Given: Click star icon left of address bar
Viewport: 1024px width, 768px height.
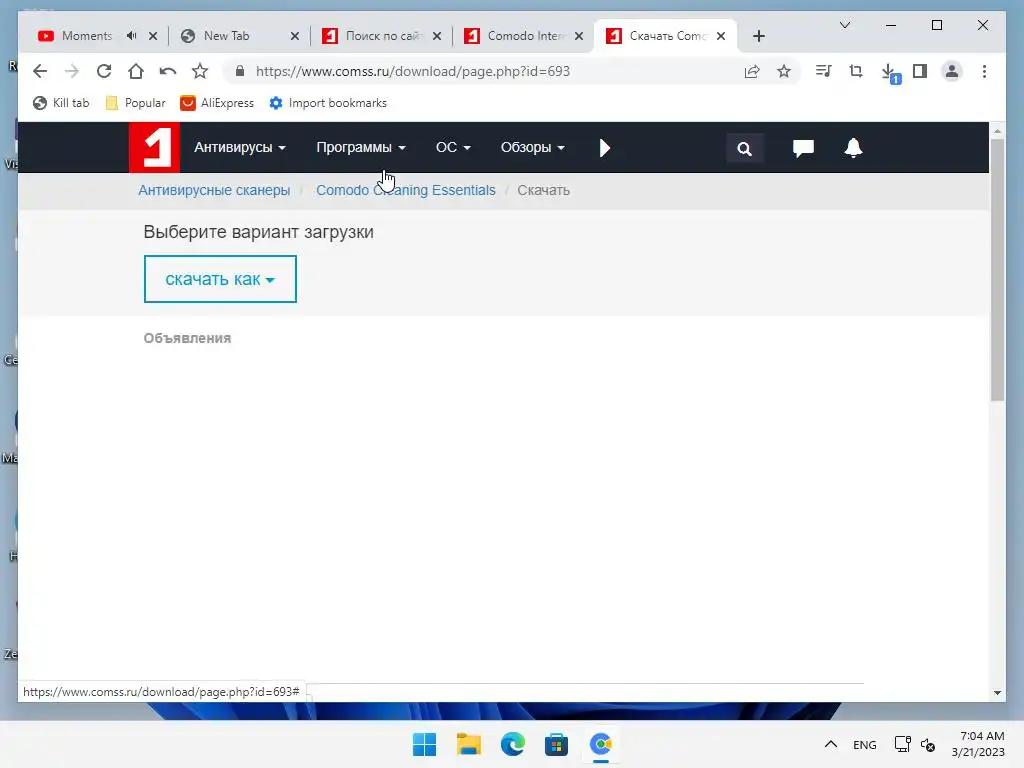Looking at the screenshot, I should click(x=200, y=71).
